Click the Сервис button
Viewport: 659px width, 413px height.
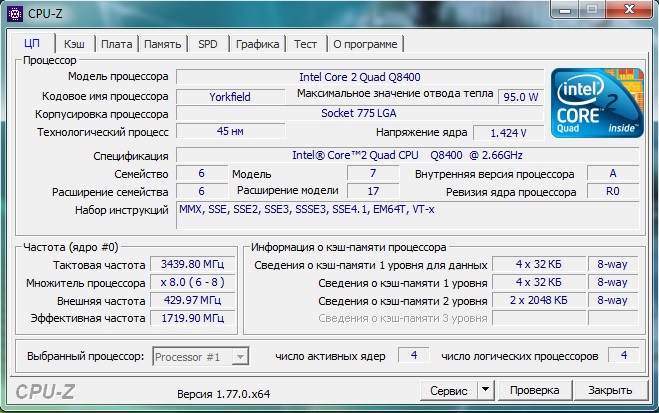[x=448, y=390]
